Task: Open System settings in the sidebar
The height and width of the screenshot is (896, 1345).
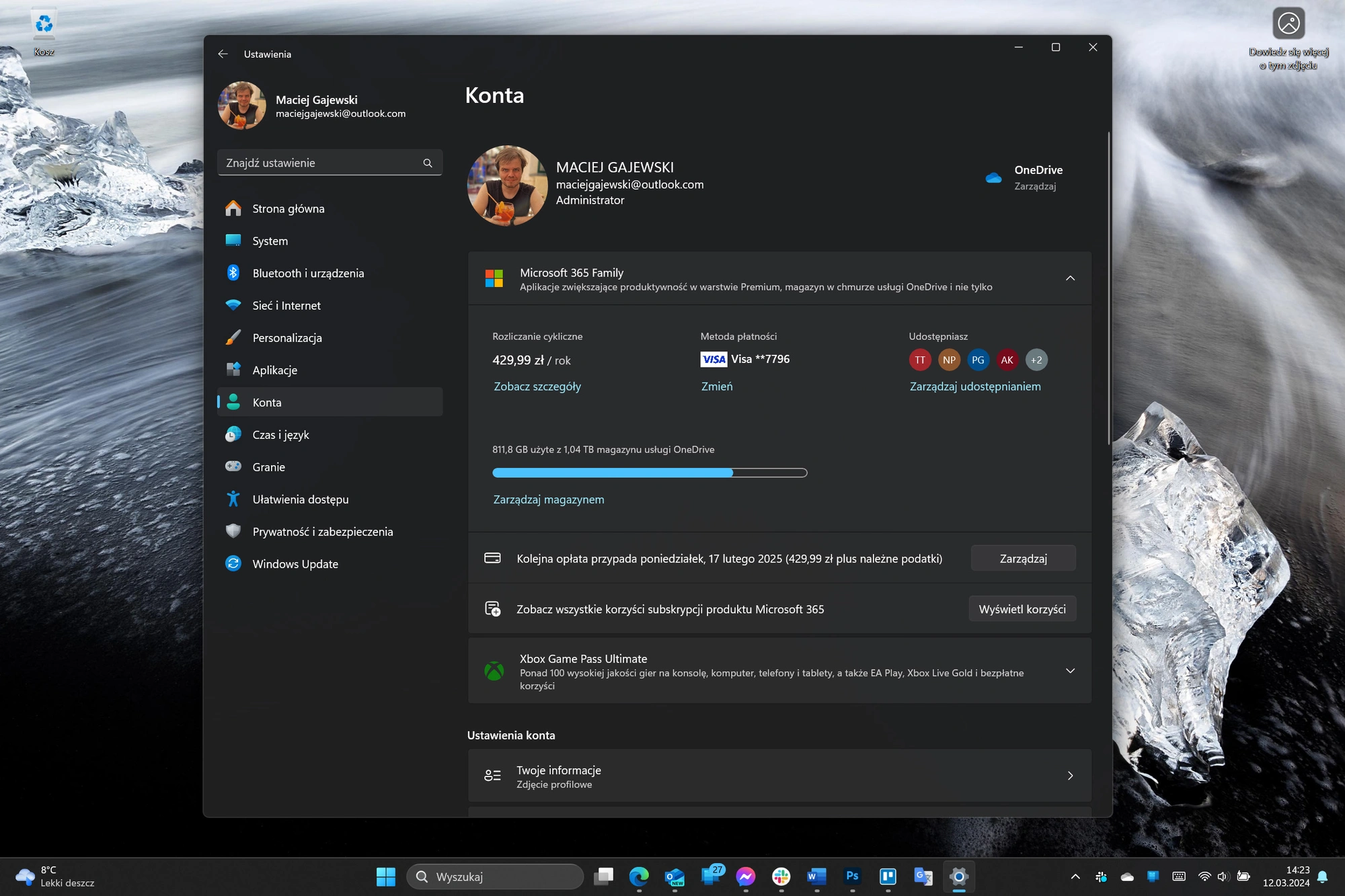Action: [330, 241]
